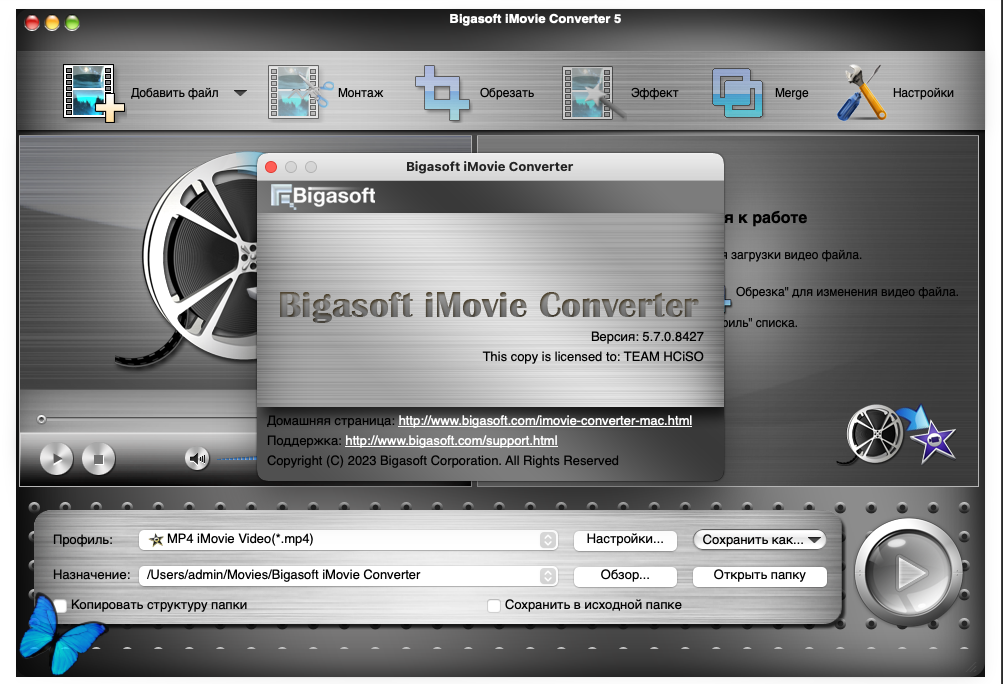Image resolution: width=1003 pixels, height=684 pixels.
Task: Select the Crop (Обрезать) tool icon
Action: (441, 92)
